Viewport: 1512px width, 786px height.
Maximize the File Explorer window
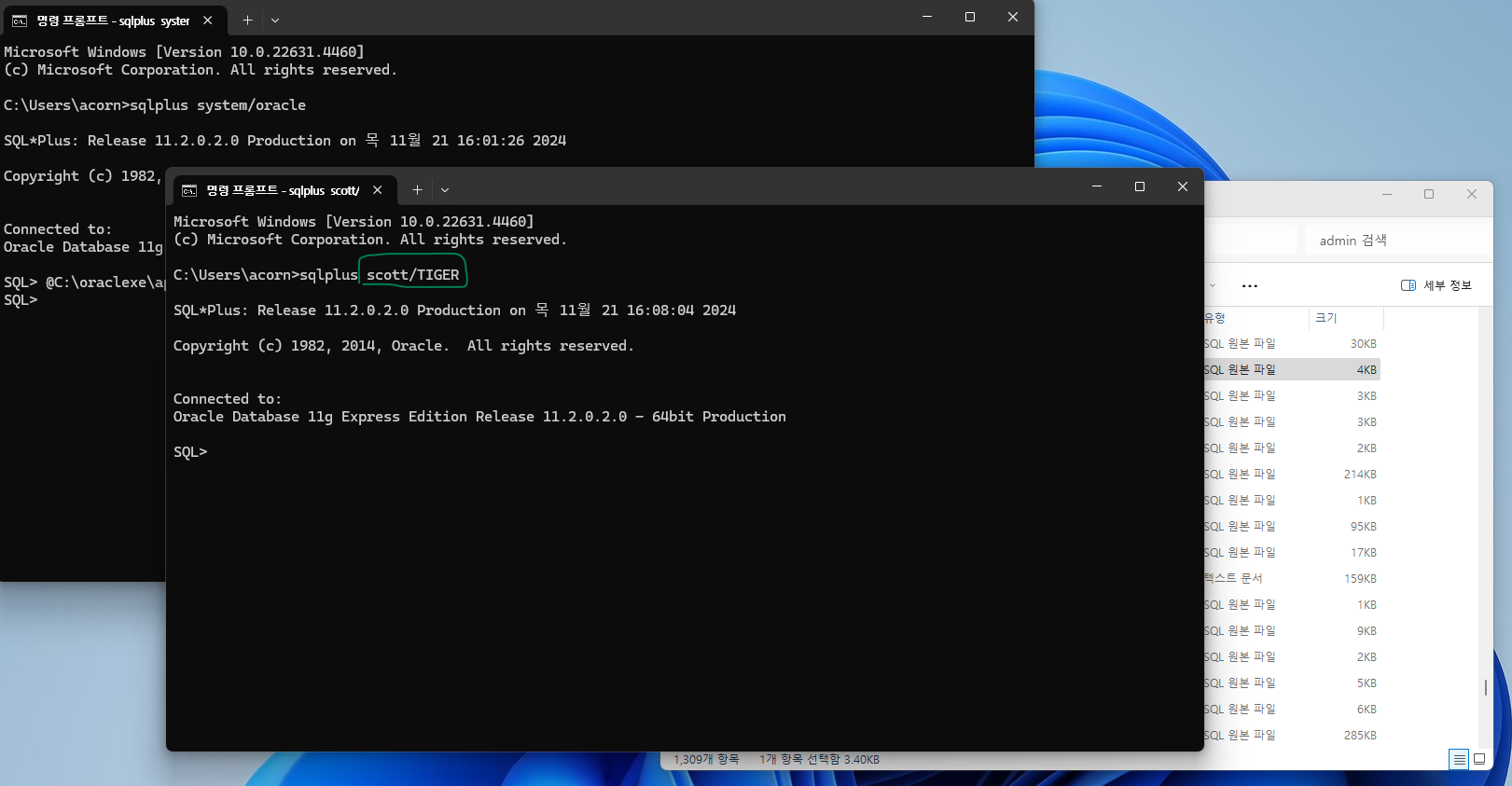click(1429, 194)
